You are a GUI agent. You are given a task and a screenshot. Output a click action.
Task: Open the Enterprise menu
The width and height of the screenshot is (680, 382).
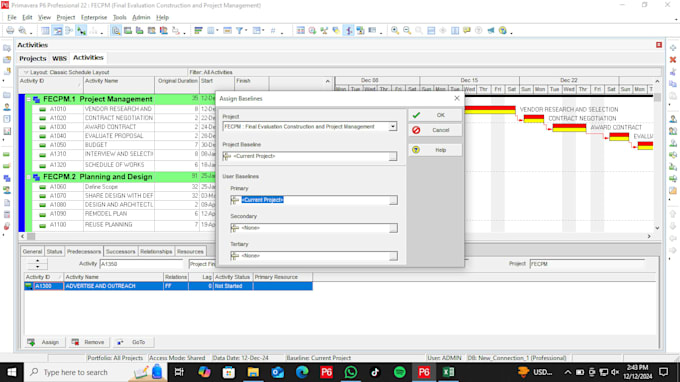[94, 17]
